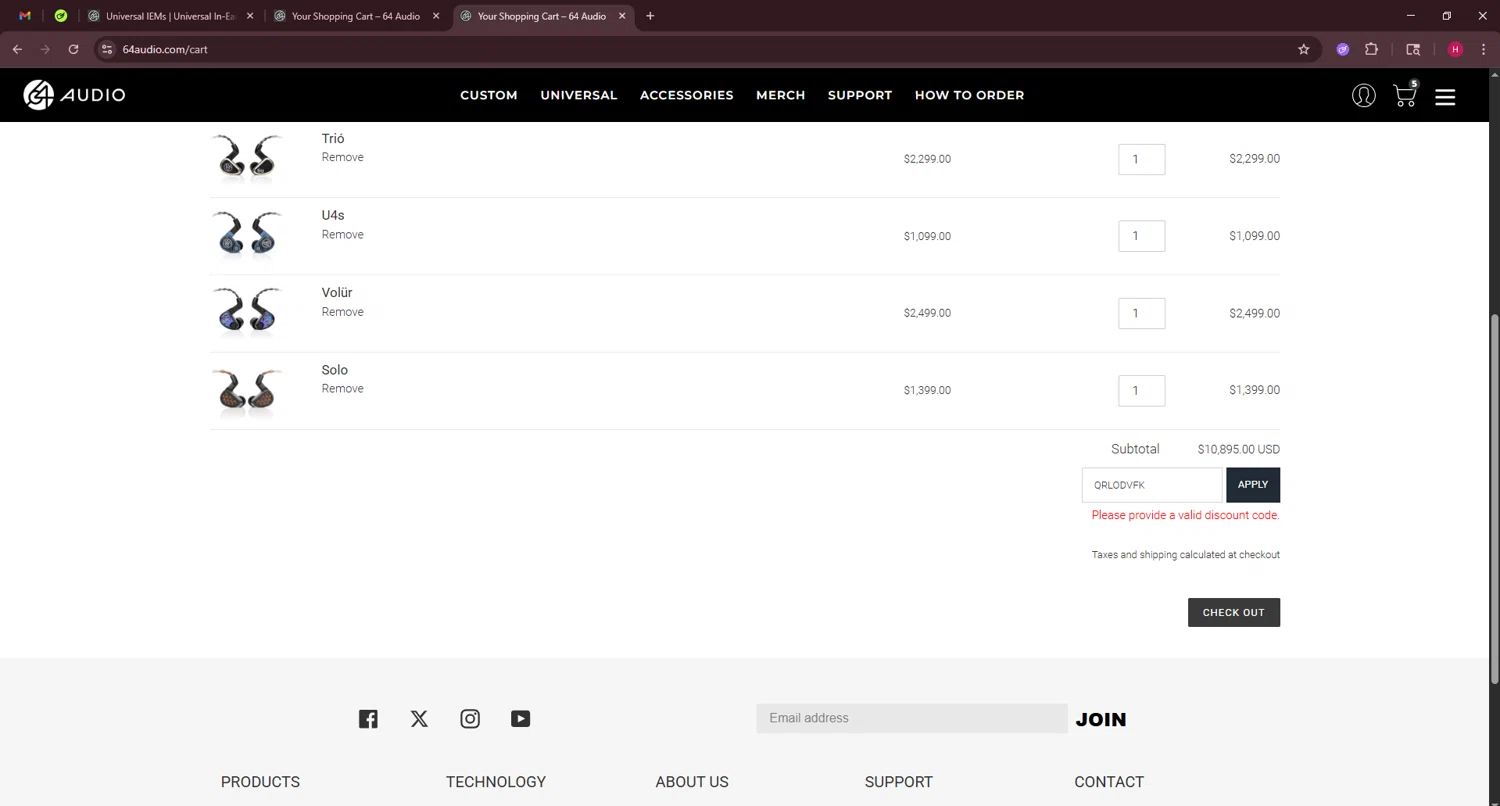Remove Volür from cart

342,312
